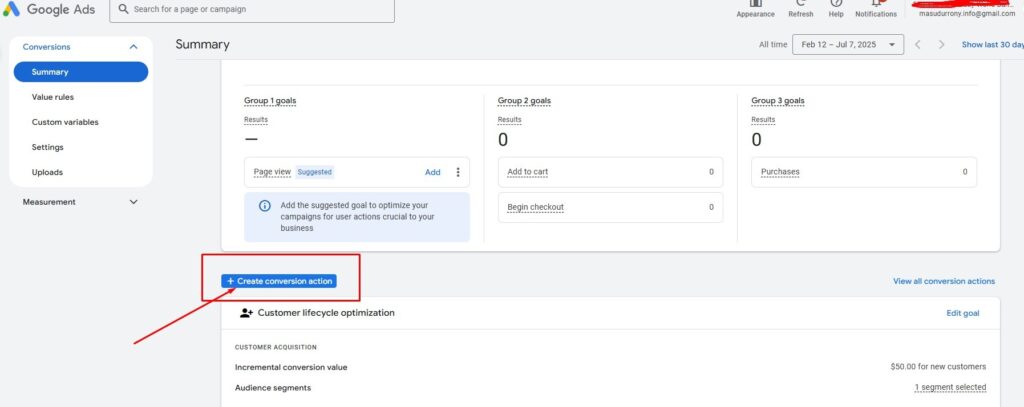Open Page view three-dot options menu
Viewport: 1024px width, 407px height.
458,172
